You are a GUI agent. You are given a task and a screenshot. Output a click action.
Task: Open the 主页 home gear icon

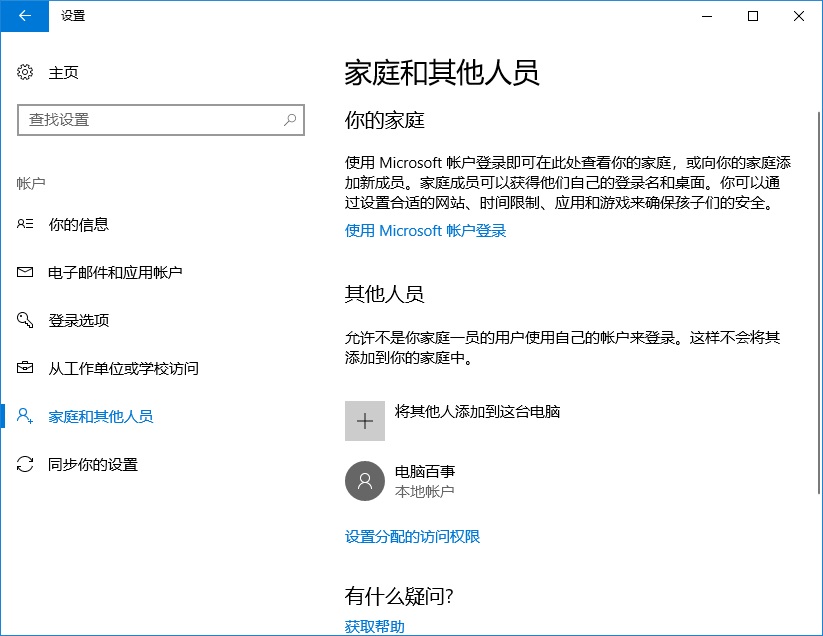coord(24,72)
